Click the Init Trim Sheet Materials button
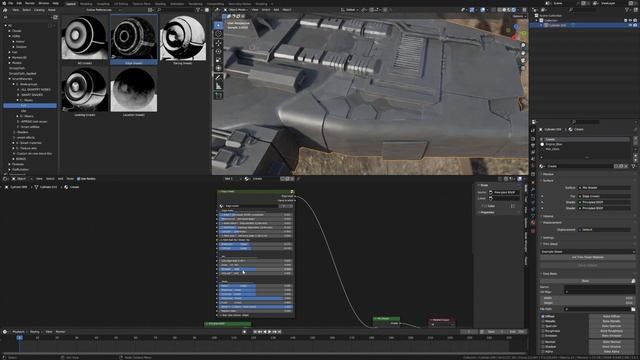 [588, 258]
